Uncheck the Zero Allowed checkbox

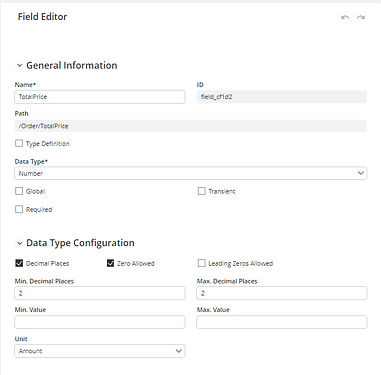pos(110,263)
